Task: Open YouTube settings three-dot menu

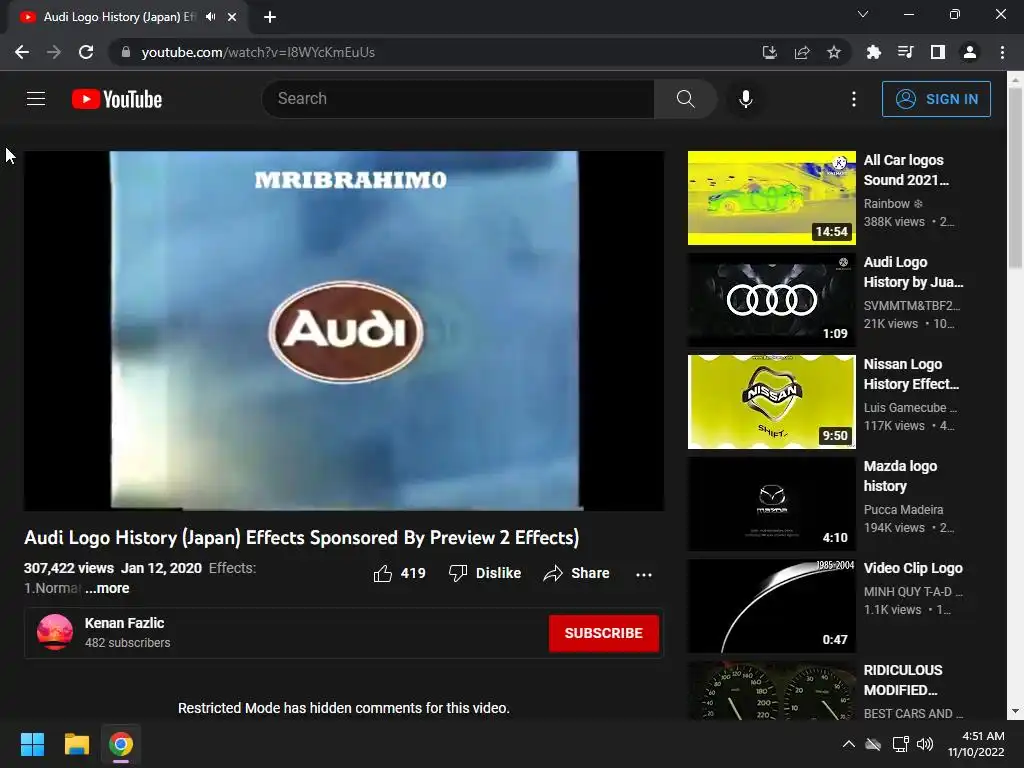Action: point(854,99)
